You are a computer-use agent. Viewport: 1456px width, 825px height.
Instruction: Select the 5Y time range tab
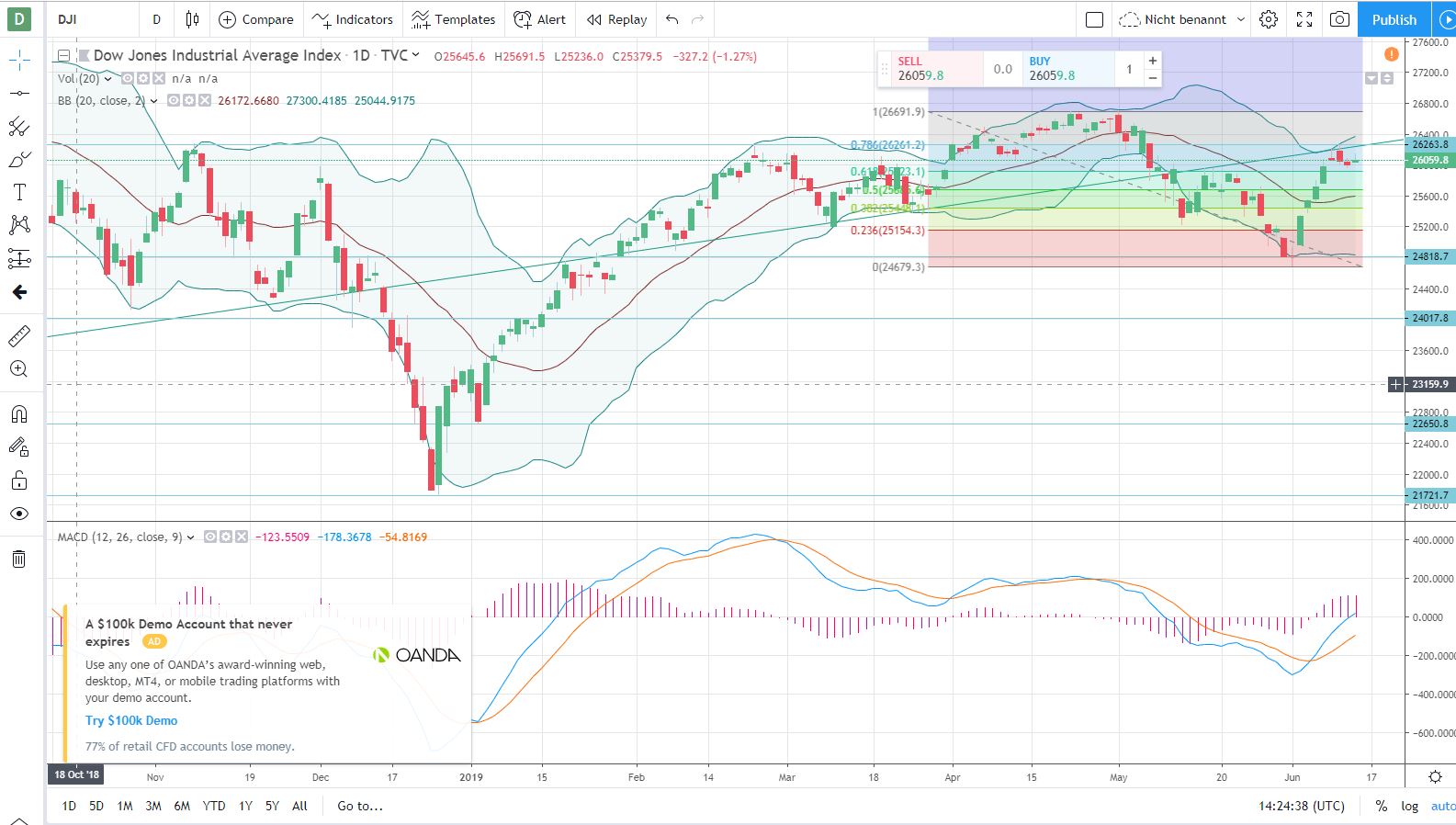point(272,806)
